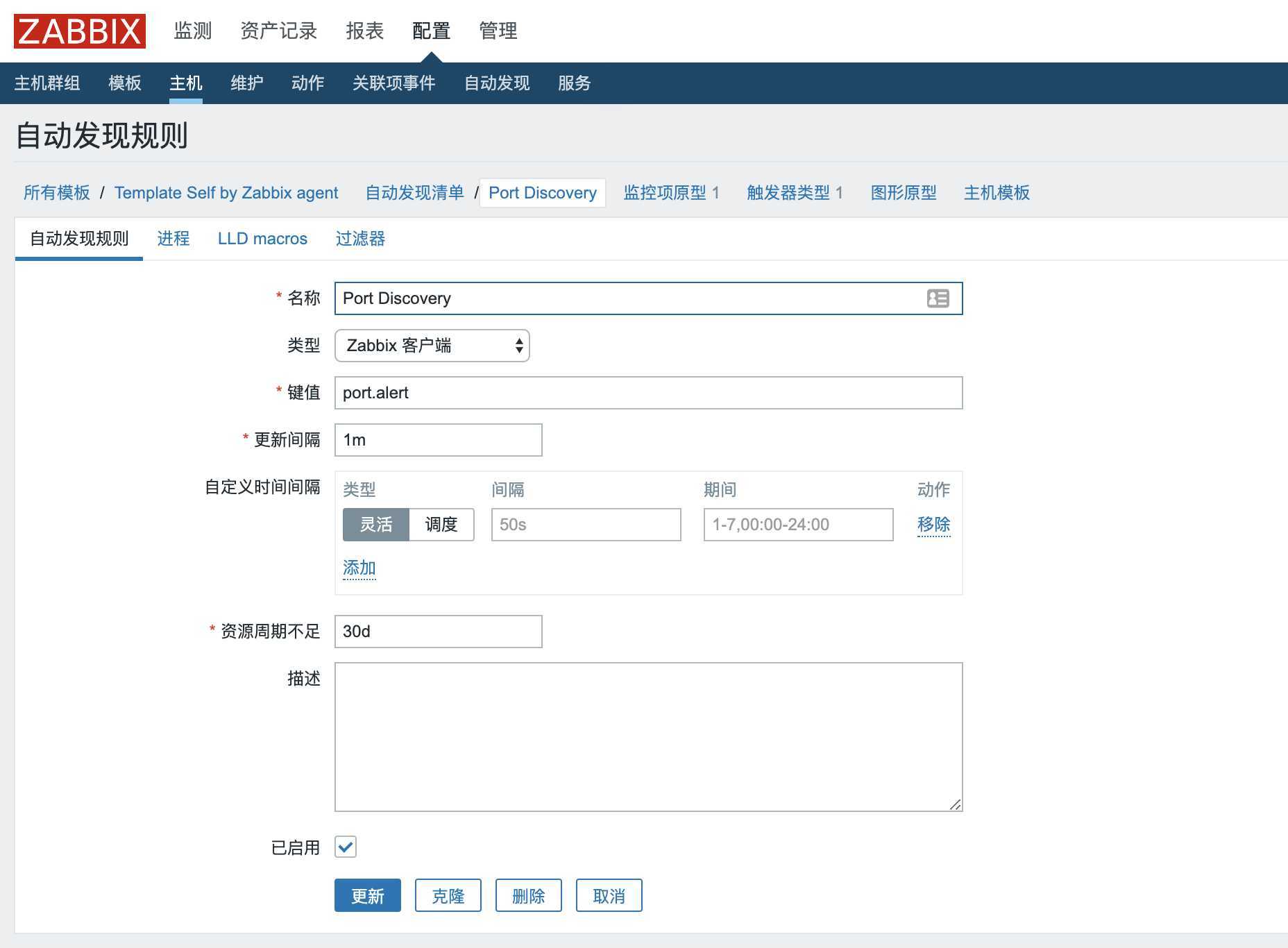Click the 取消 button
The image size is (1288, 948).
click(x=609, y=896)
